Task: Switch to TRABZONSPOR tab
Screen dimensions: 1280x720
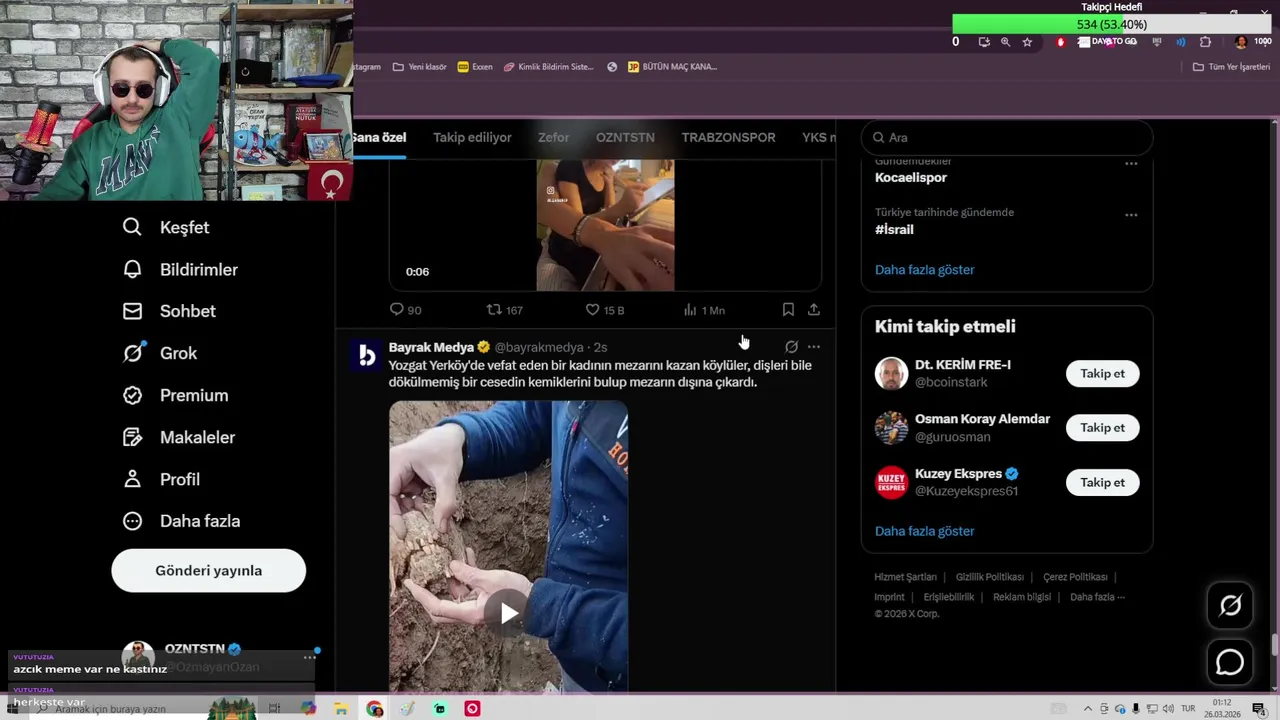Action: (x=728, y=138)
